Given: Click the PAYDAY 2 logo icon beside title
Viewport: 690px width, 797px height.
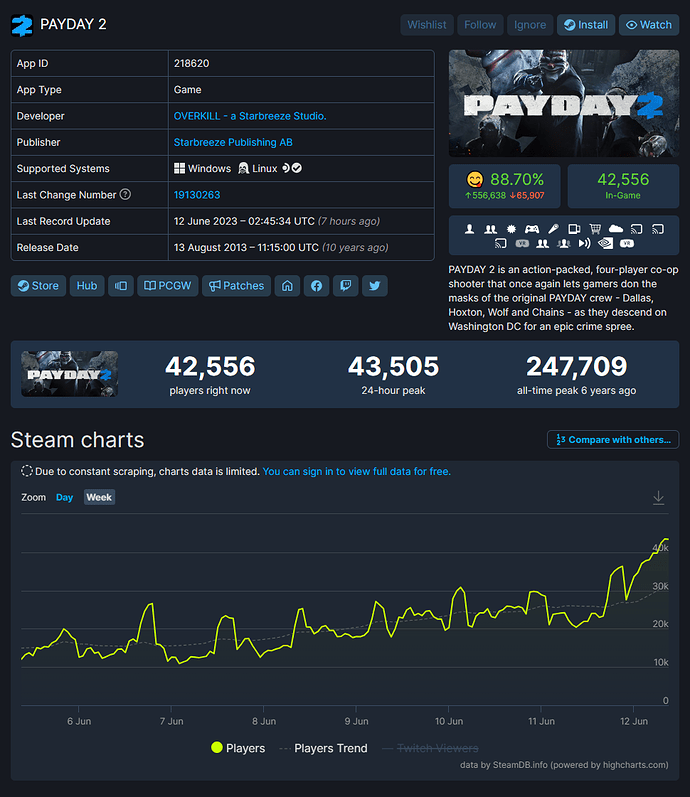Looking at the screenshot, I should 22,25.
